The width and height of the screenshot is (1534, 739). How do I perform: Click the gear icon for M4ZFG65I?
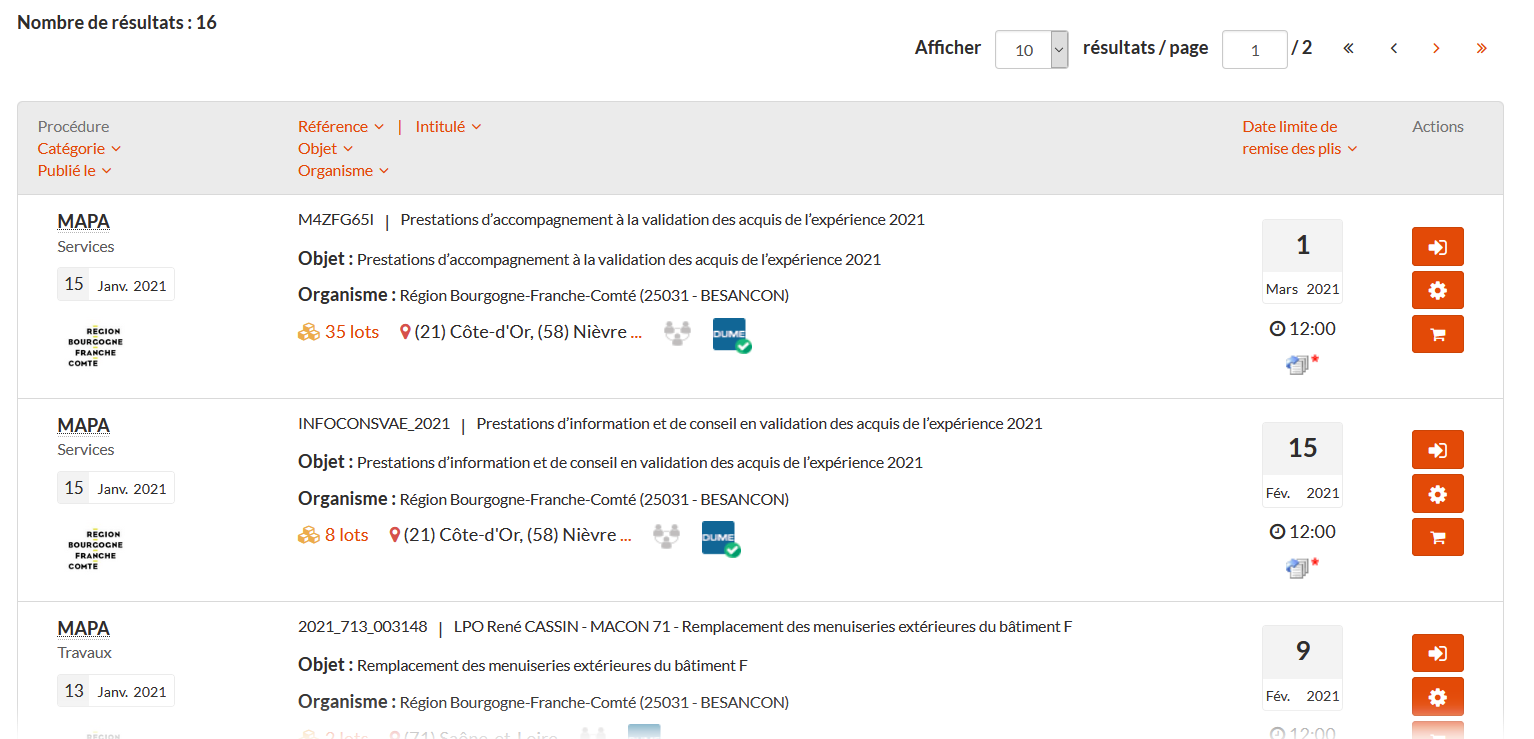[1437, 290]
